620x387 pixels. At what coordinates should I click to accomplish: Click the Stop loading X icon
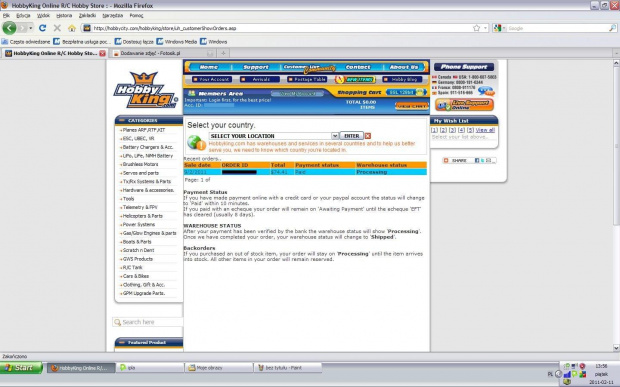(57, 28)
